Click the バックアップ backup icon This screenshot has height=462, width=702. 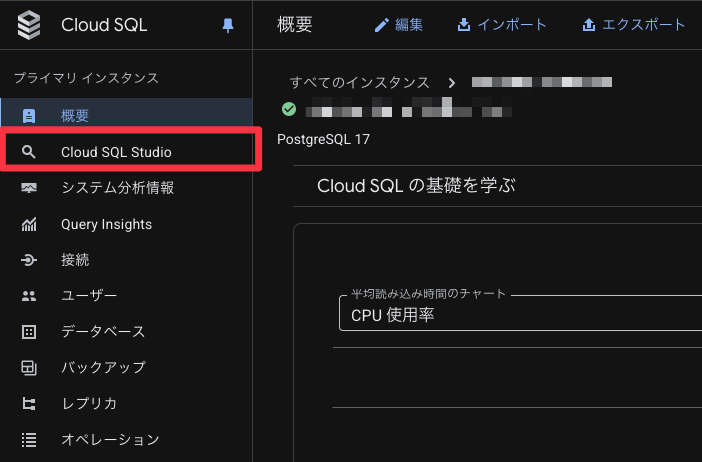(29, 367)
